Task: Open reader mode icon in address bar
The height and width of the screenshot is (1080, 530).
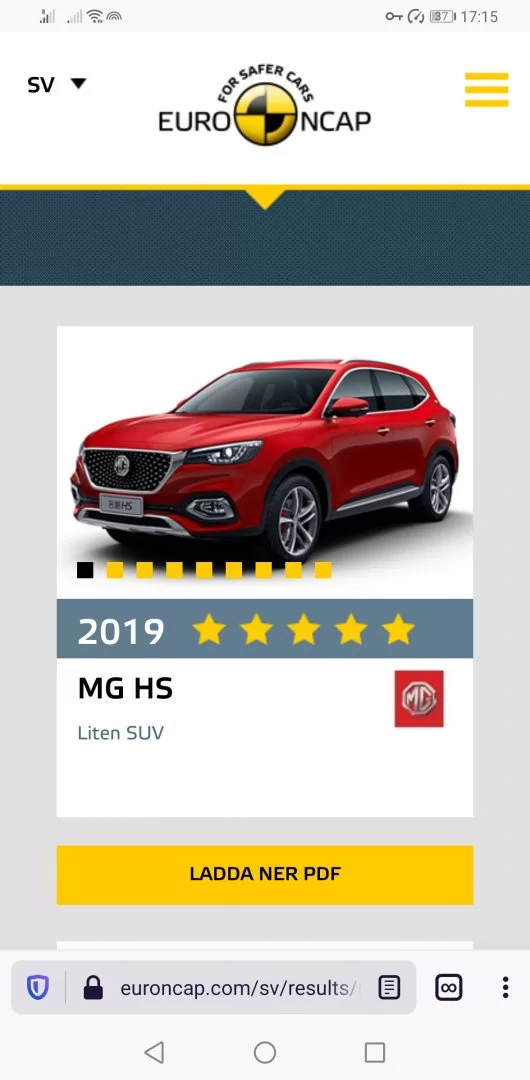Action: pos(389,988)
